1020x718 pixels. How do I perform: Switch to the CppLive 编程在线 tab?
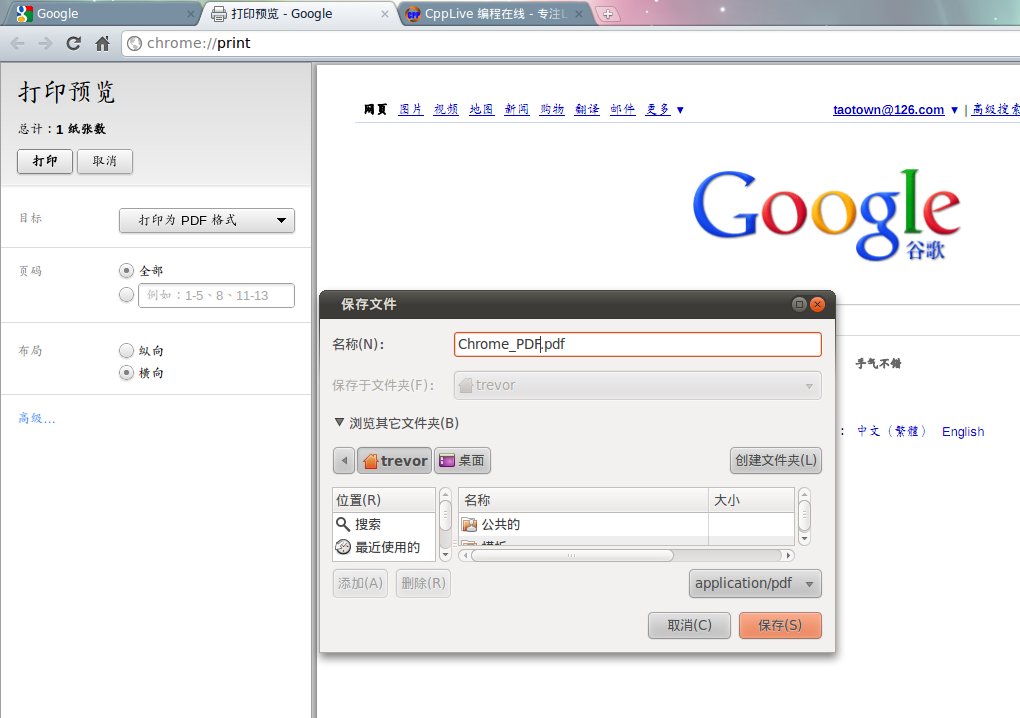coord(494,14)
